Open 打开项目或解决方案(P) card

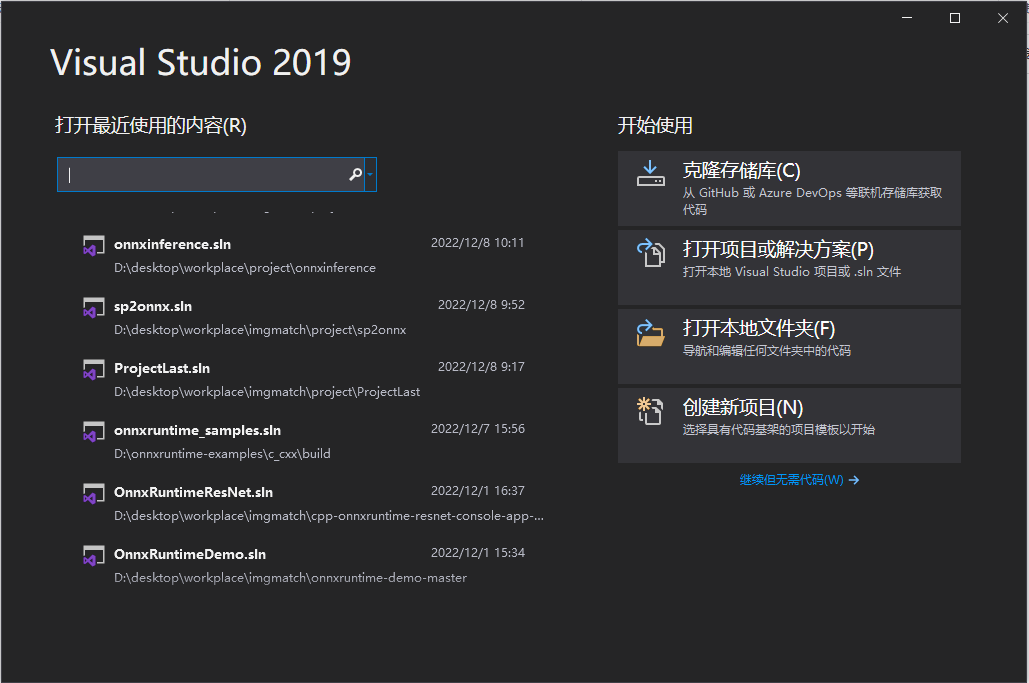(789, 267)
